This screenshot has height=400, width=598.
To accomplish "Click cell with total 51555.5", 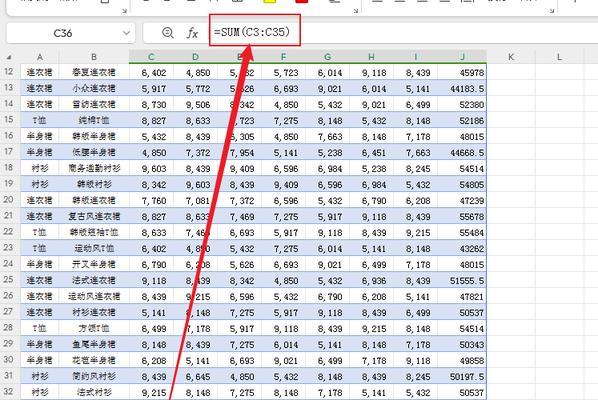I will pos(462,280).
